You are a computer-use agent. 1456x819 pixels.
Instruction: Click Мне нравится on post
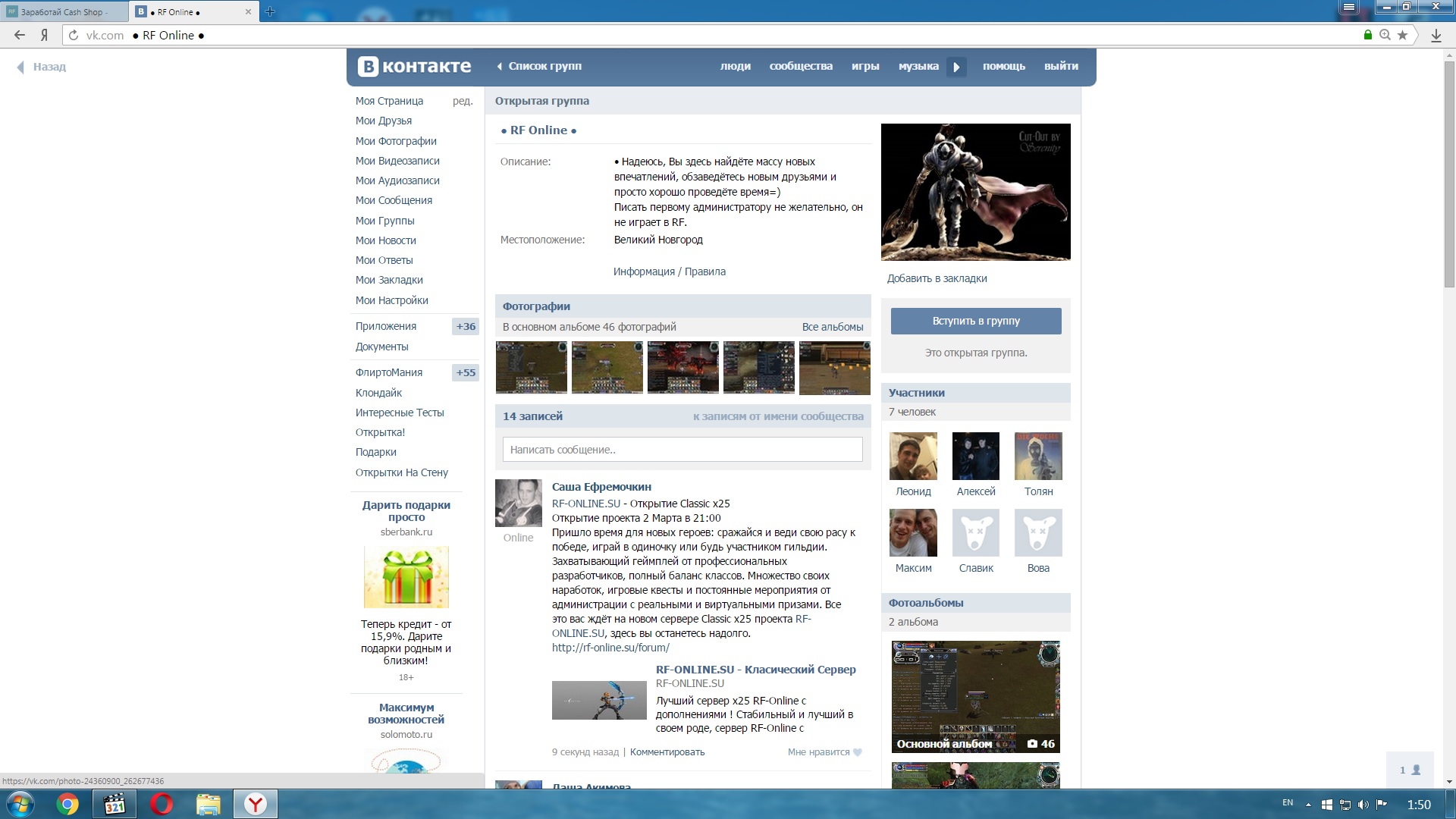click(x=819, y=752)
